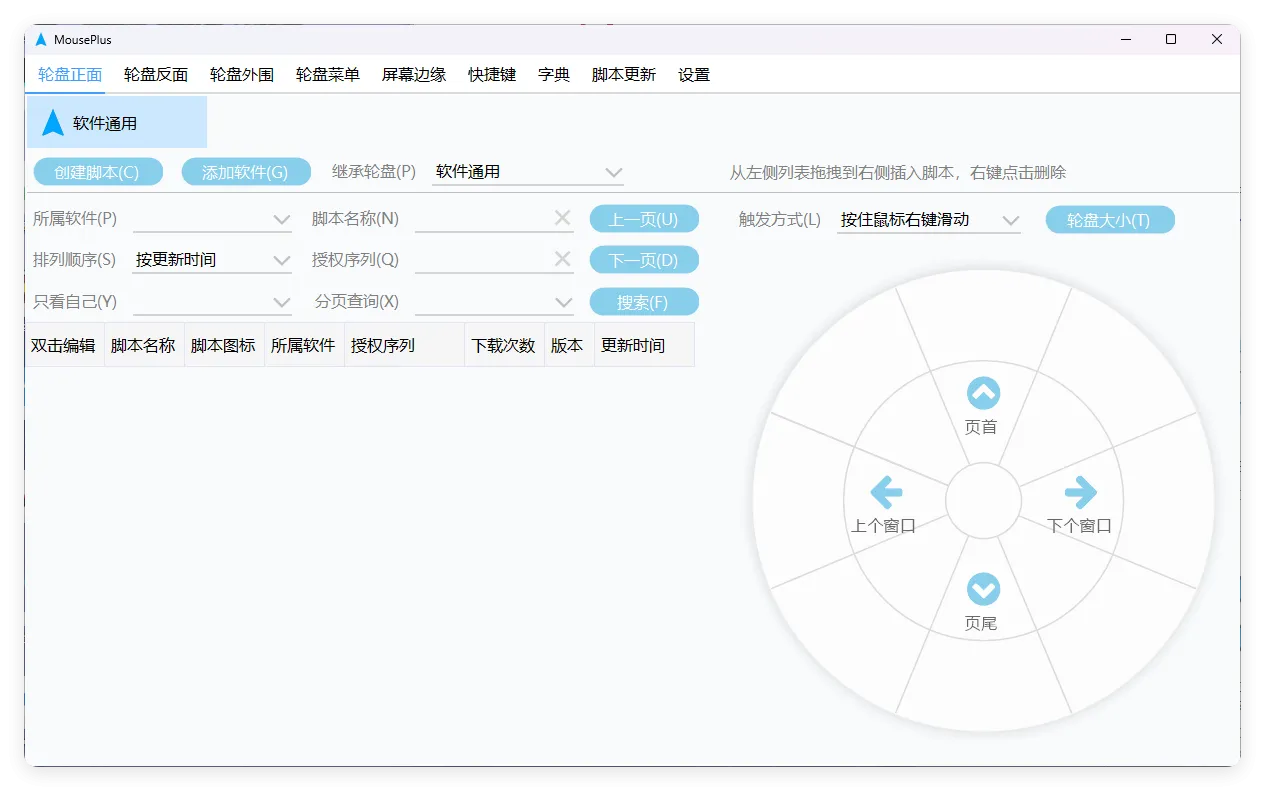Click the 创建脚本 button
This screenshot has height=791, width=1265.
[97, 171]
